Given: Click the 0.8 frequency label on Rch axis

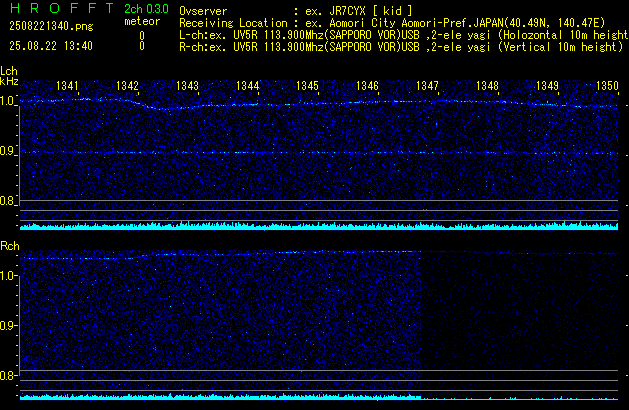Looking at the screenshot, I should pyautogui.click(x=7, y=375).
